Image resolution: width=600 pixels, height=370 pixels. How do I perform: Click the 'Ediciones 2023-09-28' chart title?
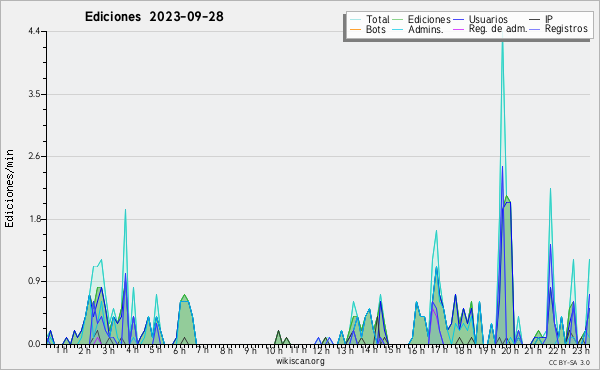tap(154, 17)
